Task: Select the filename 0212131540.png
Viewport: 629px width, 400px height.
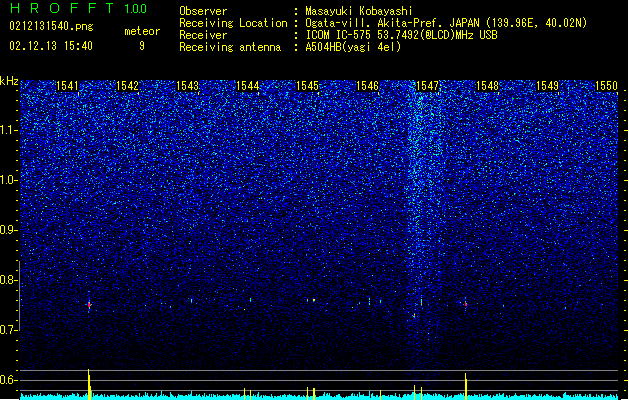Action: pyautogui.click(x=51, y=26)
